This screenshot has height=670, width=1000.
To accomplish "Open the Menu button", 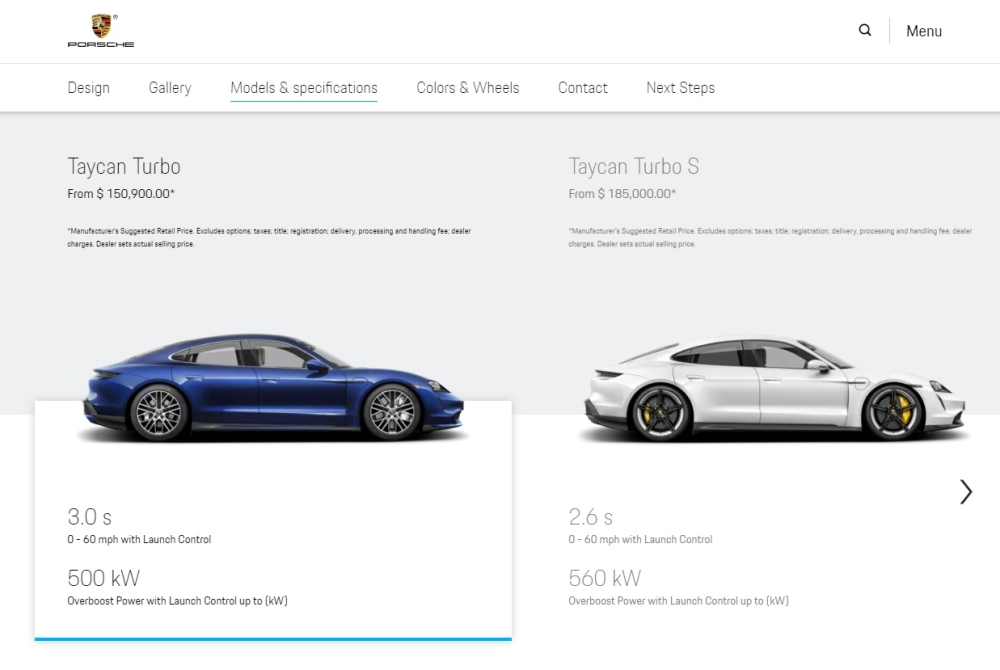I will coord(924,31).
